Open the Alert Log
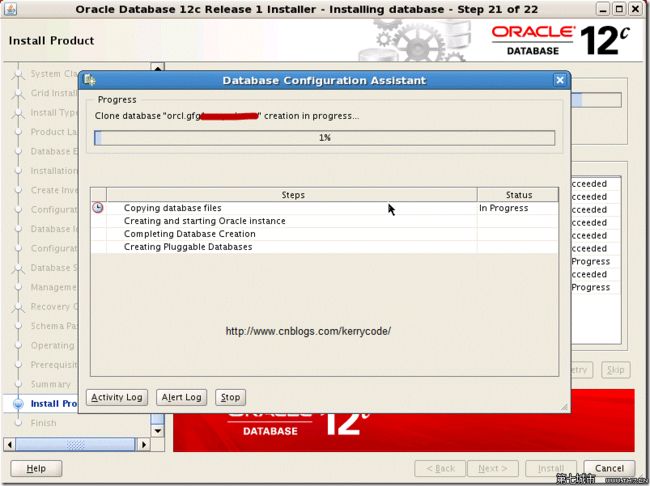The height and width of the screenshot is (486, 650). click(x=181, y=397)
